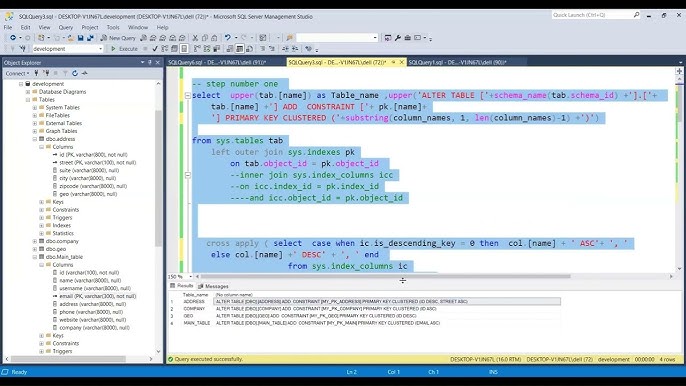686x386 pixels.
Task: Toggle the pin on the SQLQuery3.sql tab
Action: coord(393,62)
